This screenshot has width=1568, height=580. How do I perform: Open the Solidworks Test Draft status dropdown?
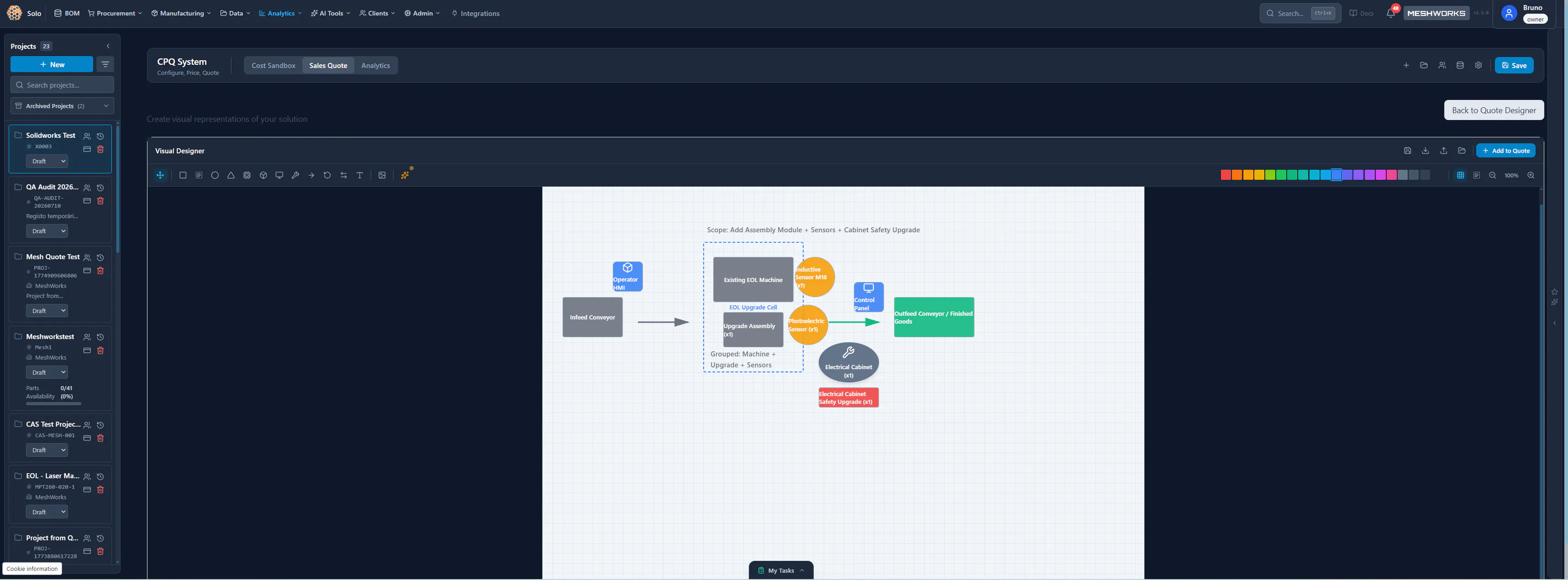tap(47, 161)
